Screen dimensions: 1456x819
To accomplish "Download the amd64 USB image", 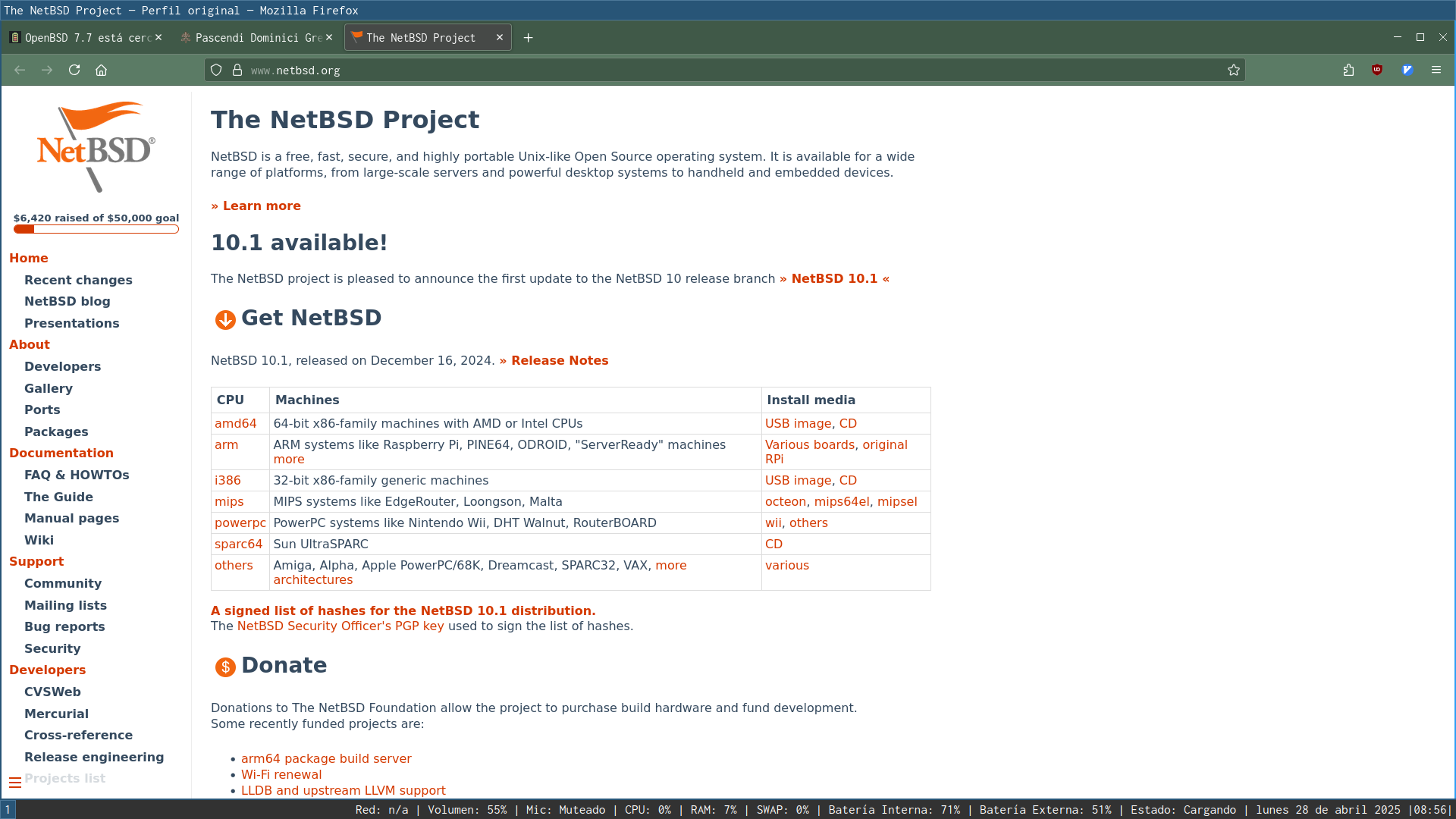I will [798, 423].
